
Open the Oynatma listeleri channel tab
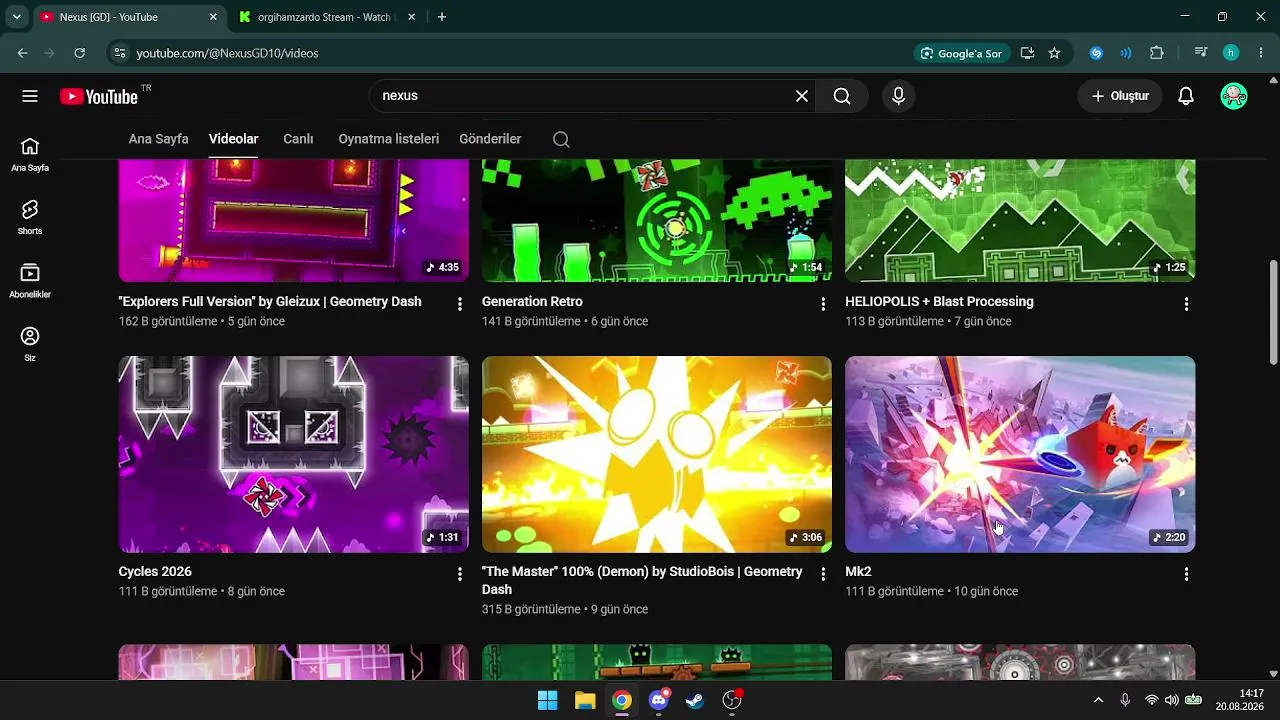(x=389, y=139)
